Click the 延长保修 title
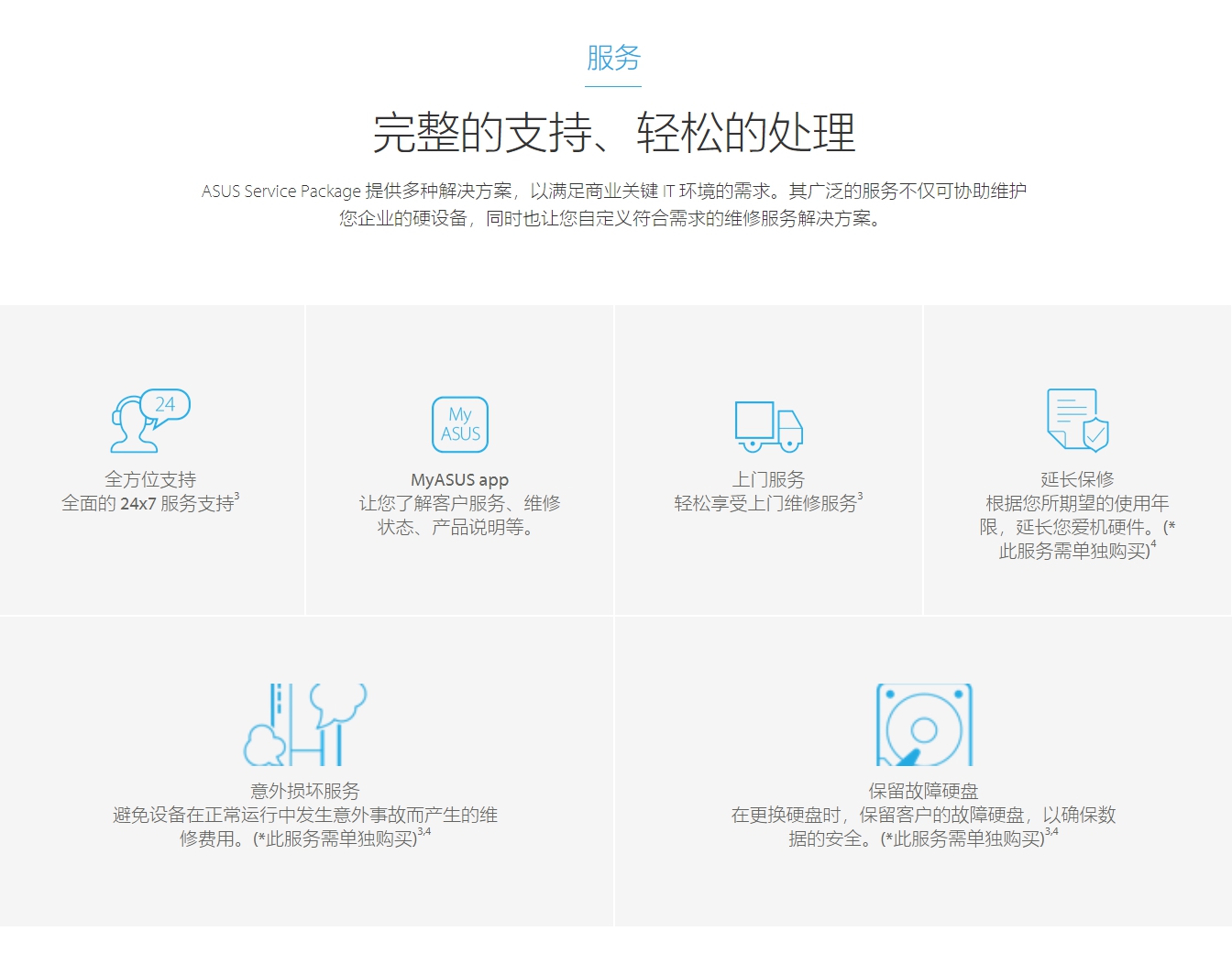This screenshot has width=1232, height=975. pos(1078,479)
